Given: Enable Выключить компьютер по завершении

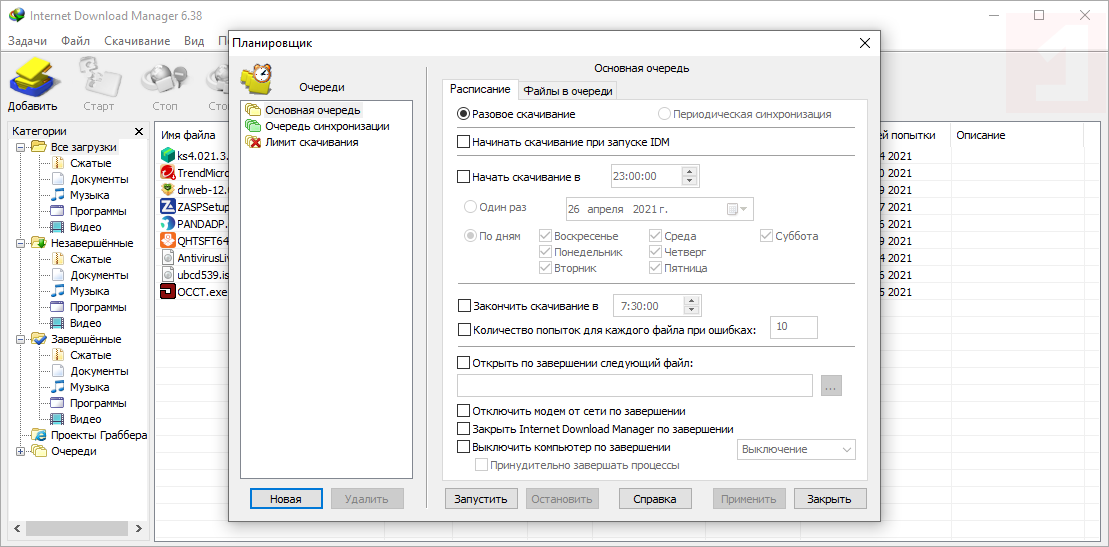Looking at the screenshot, I should (x=463, y=447).
